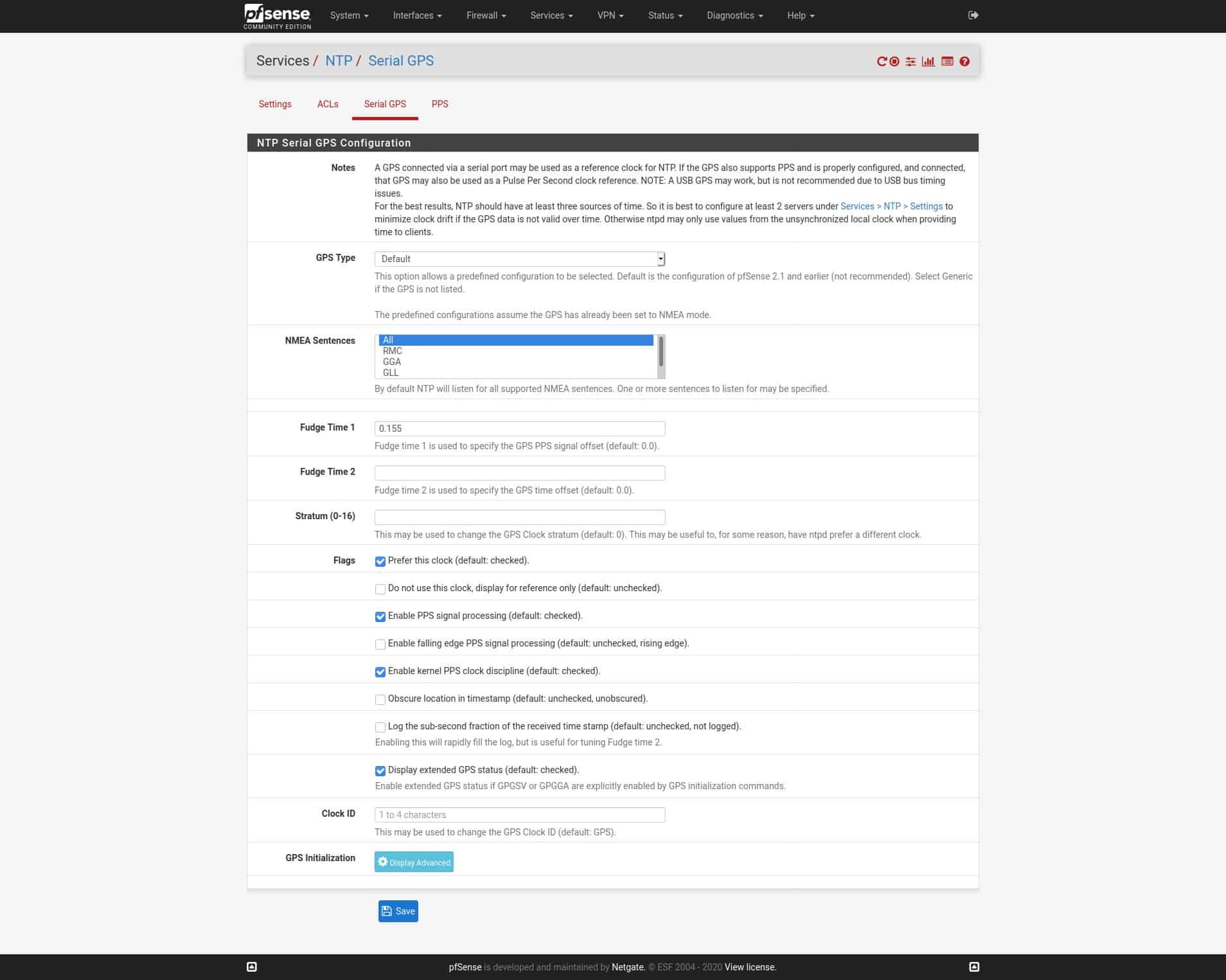Open the Netgate footer link

tap(627, 967)
